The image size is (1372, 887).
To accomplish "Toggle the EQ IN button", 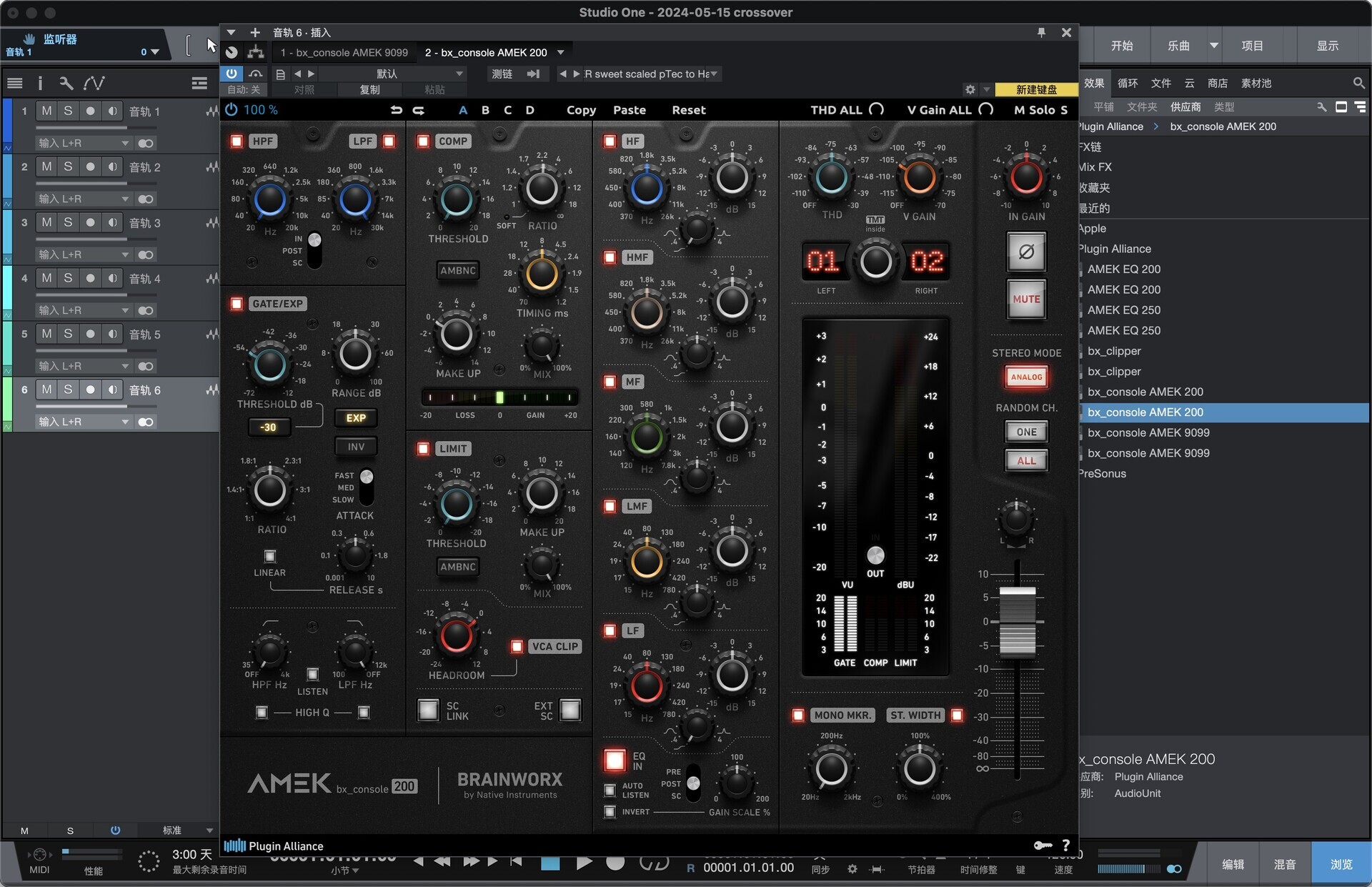I will tap(615, 760).
